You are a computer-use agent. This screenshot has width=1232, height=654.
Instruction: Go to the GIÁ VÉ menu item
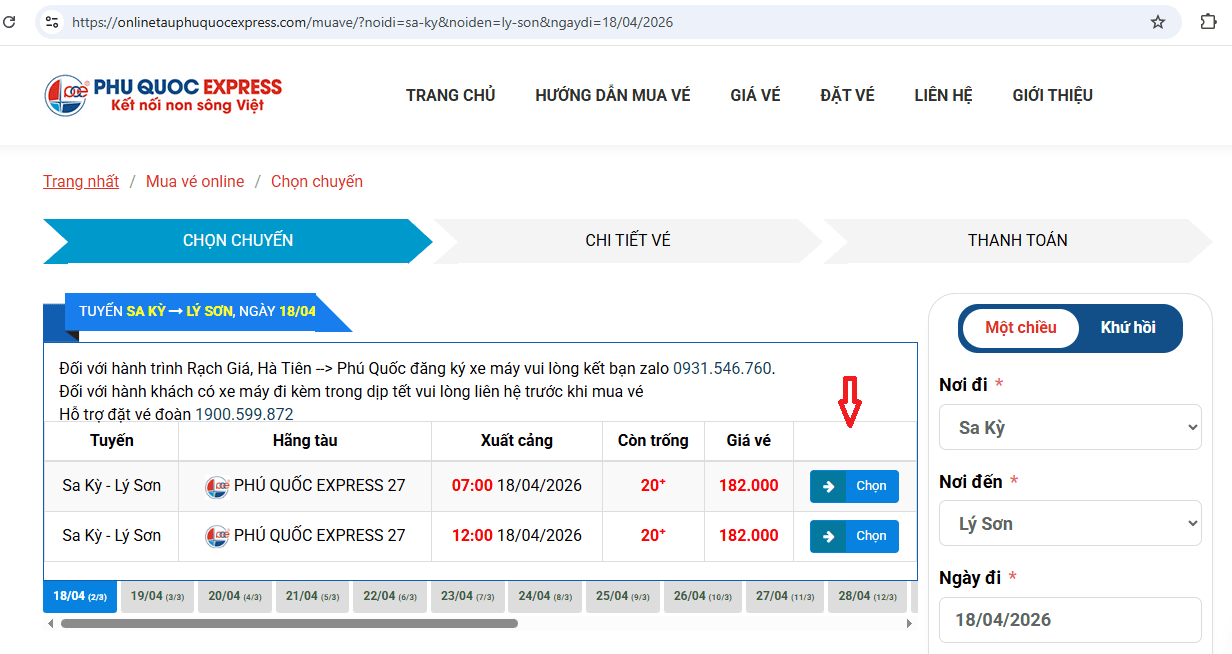755,95
